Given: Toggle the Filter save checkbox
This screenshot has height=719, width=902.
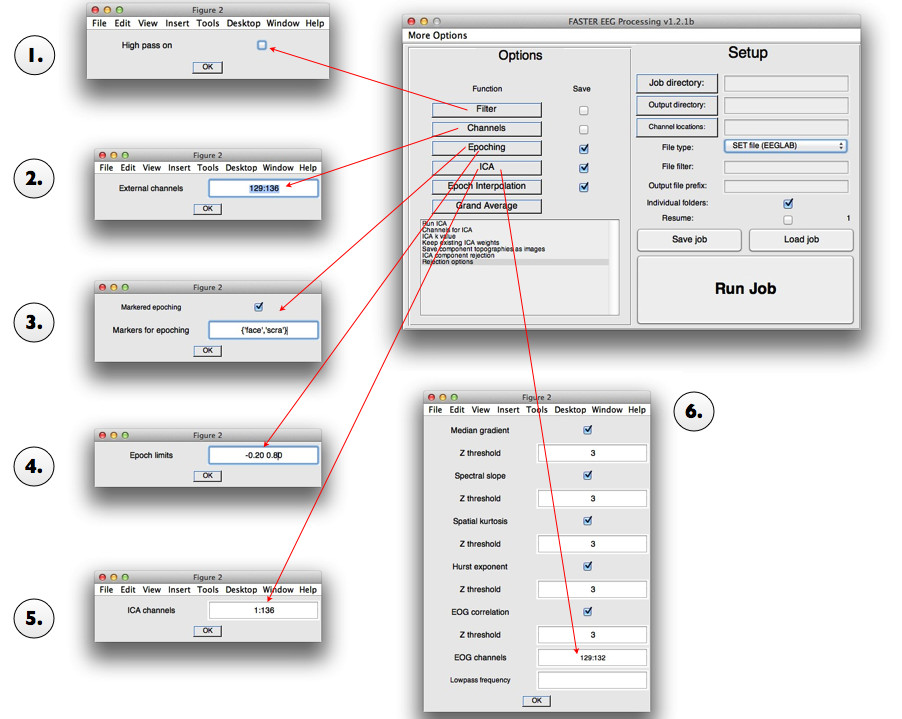Looking at the screenshot, I should (583, 110).
